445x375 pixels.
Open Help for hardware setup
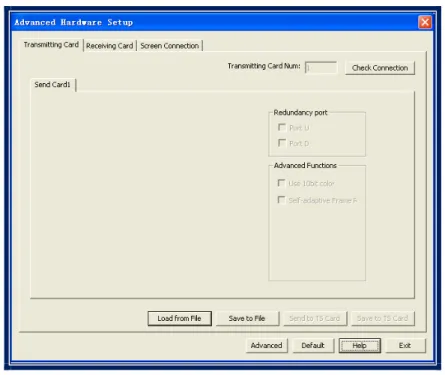[360, 345]
